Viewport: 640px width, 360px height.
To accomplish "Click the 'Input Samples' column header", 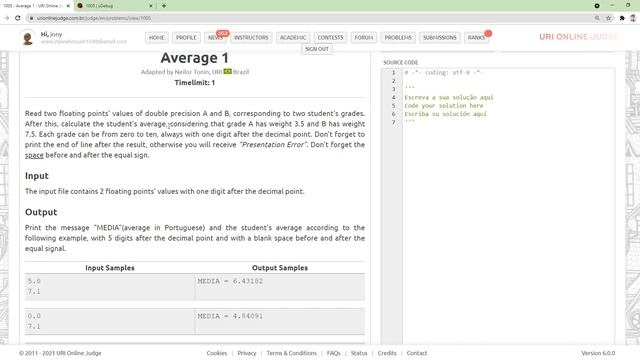I will tap(110, 268).
